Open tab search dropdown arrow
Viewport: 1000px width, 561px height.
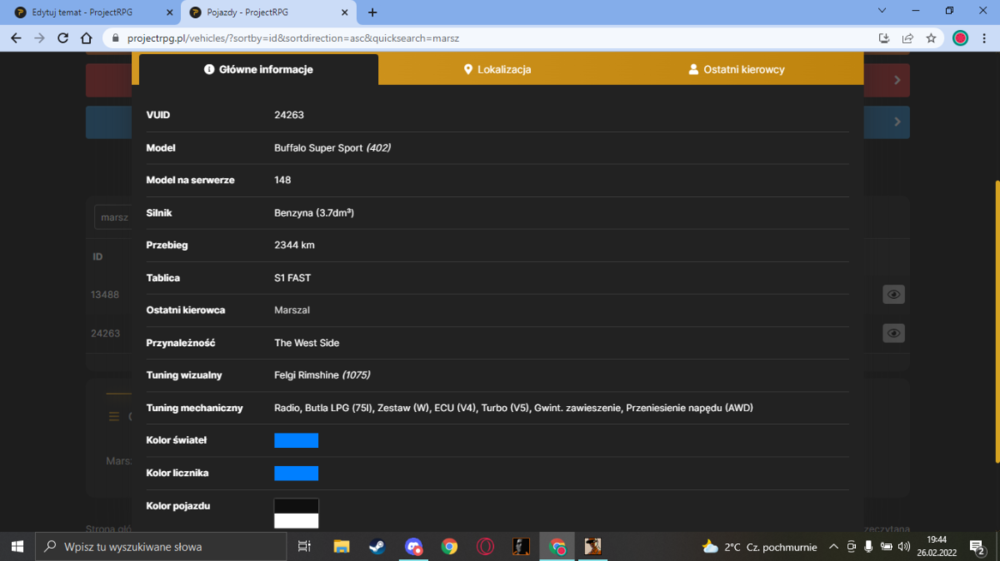[x=882, y=11]
